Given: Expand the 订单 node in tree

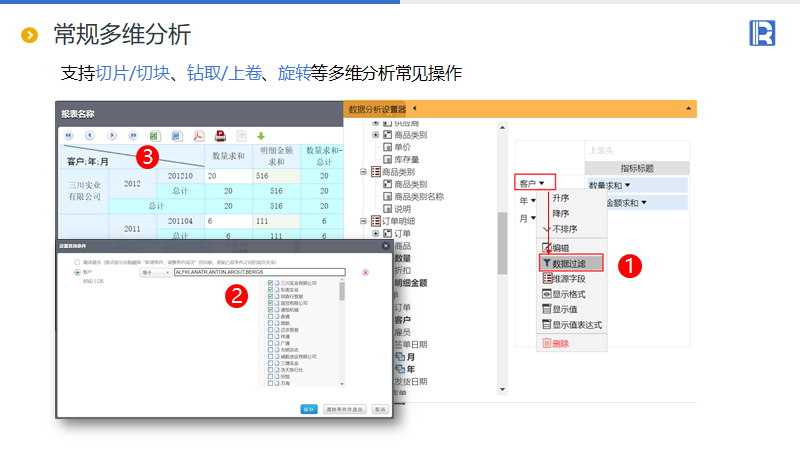Looking at the screenshot, I should (x=376, y=233).
